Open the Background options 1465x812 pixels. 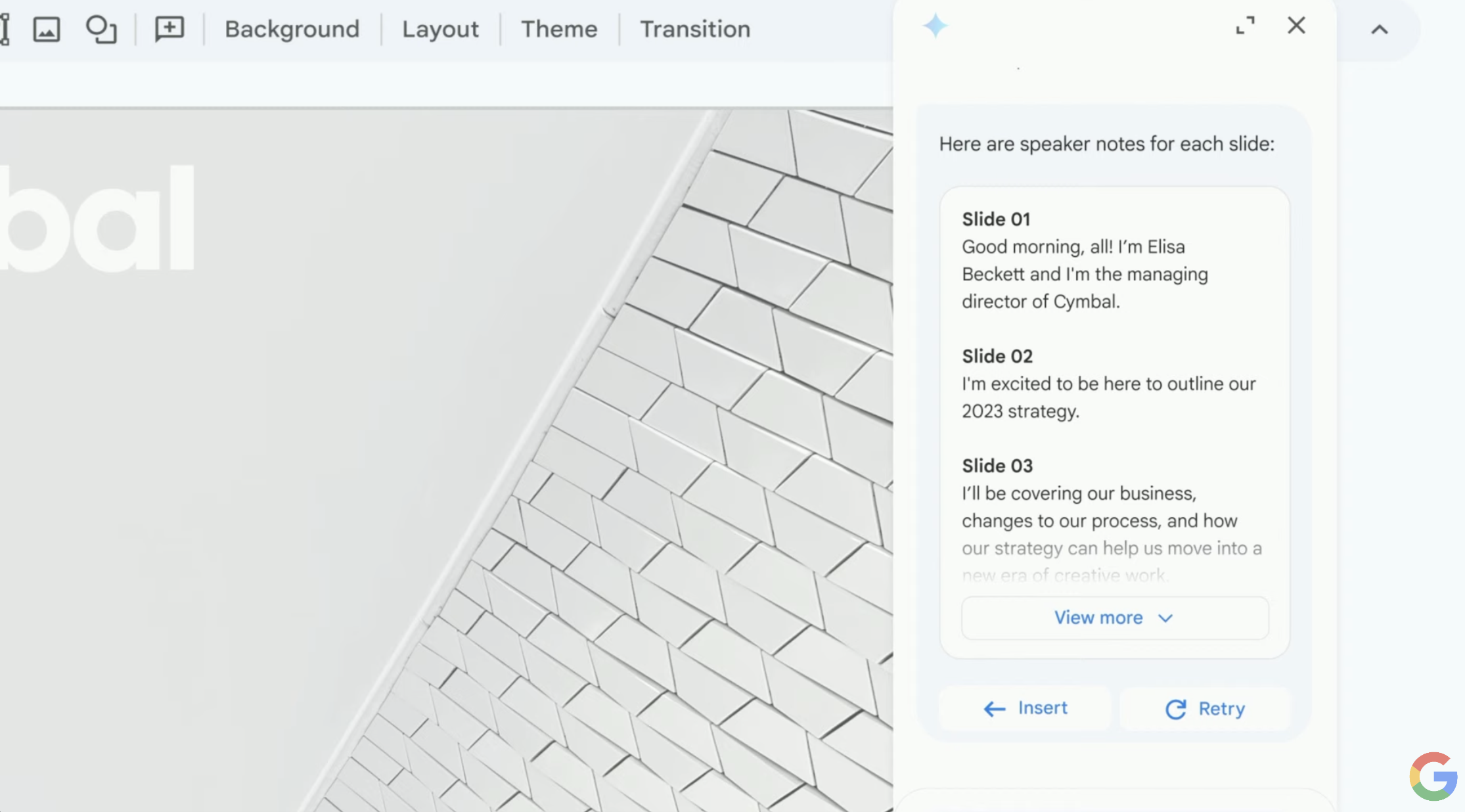tap(292, 30)
